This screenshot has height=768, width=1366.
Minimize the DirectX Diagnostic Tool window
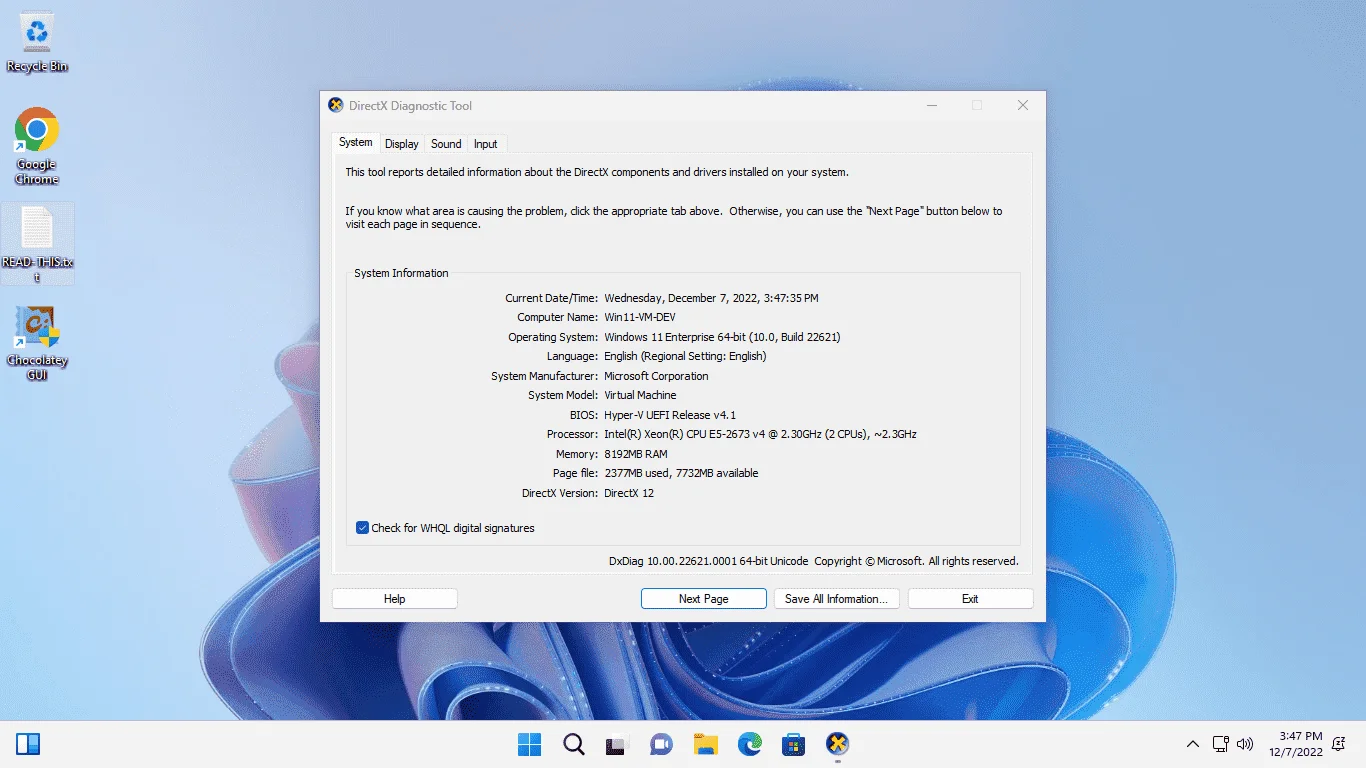932,105
